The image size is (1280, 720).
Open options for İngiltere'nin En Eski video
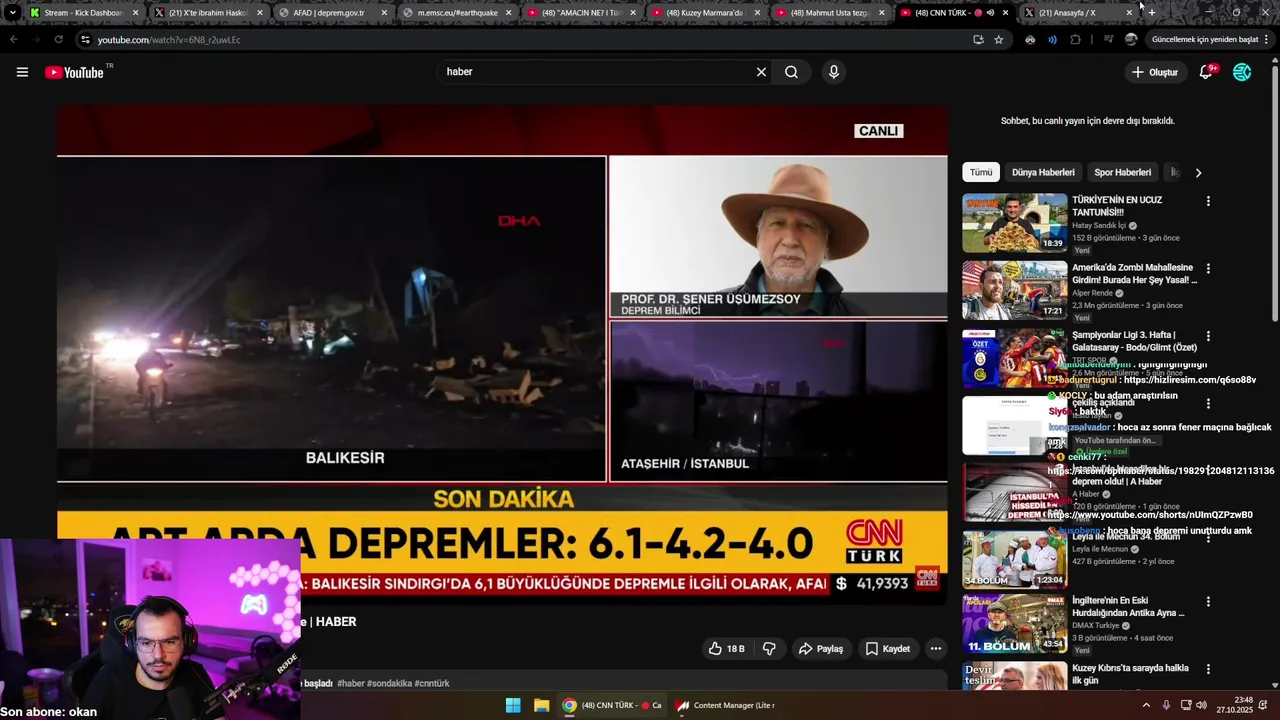coord(1208,602)
